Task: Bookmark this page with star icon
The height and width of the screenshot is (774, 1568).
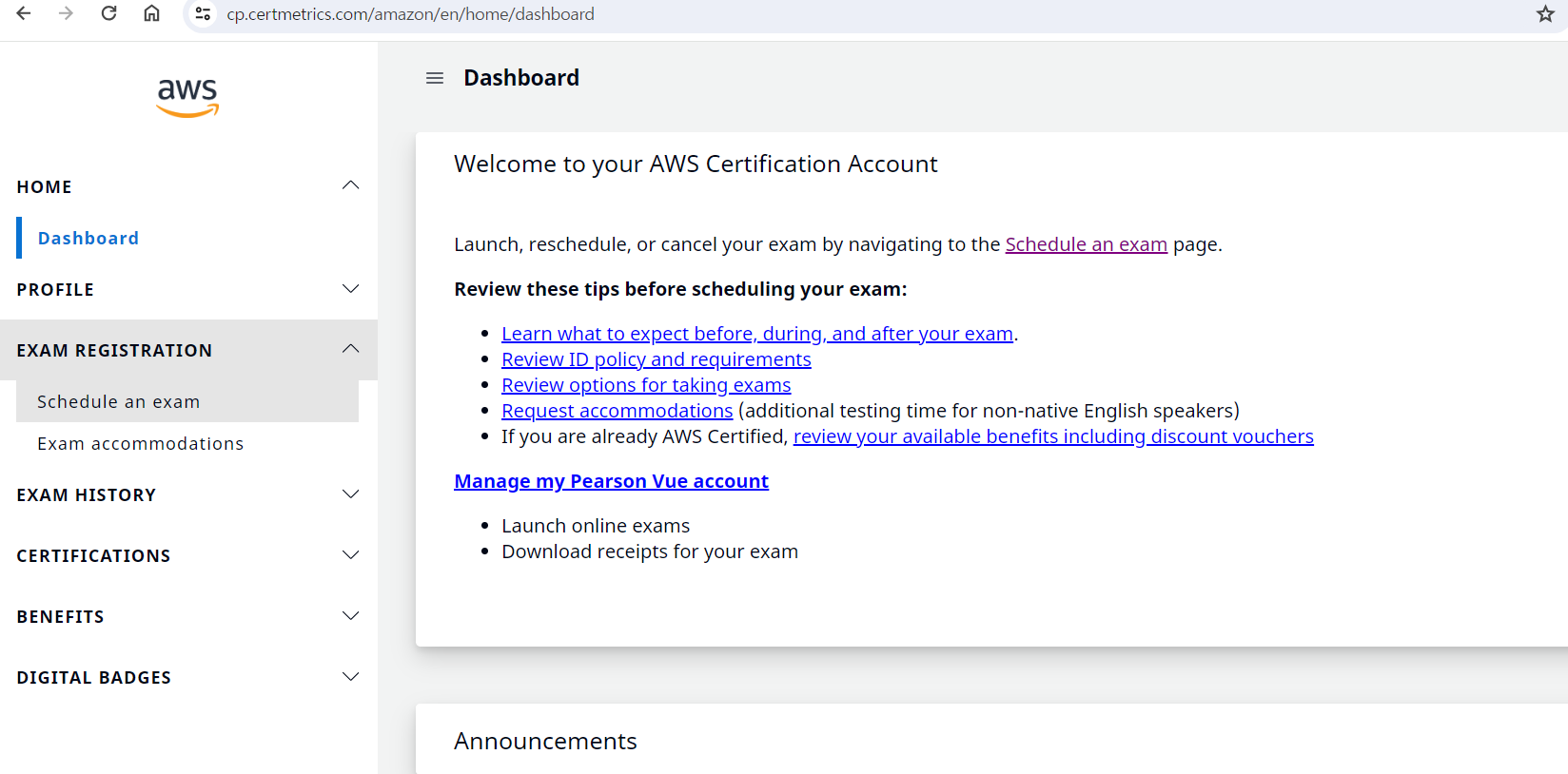Action: (x=1545, y=13)
